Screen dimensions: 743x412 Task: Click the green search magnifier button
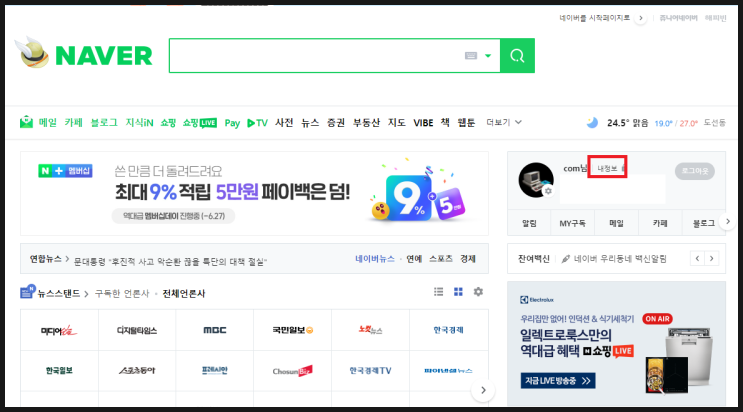517,56
